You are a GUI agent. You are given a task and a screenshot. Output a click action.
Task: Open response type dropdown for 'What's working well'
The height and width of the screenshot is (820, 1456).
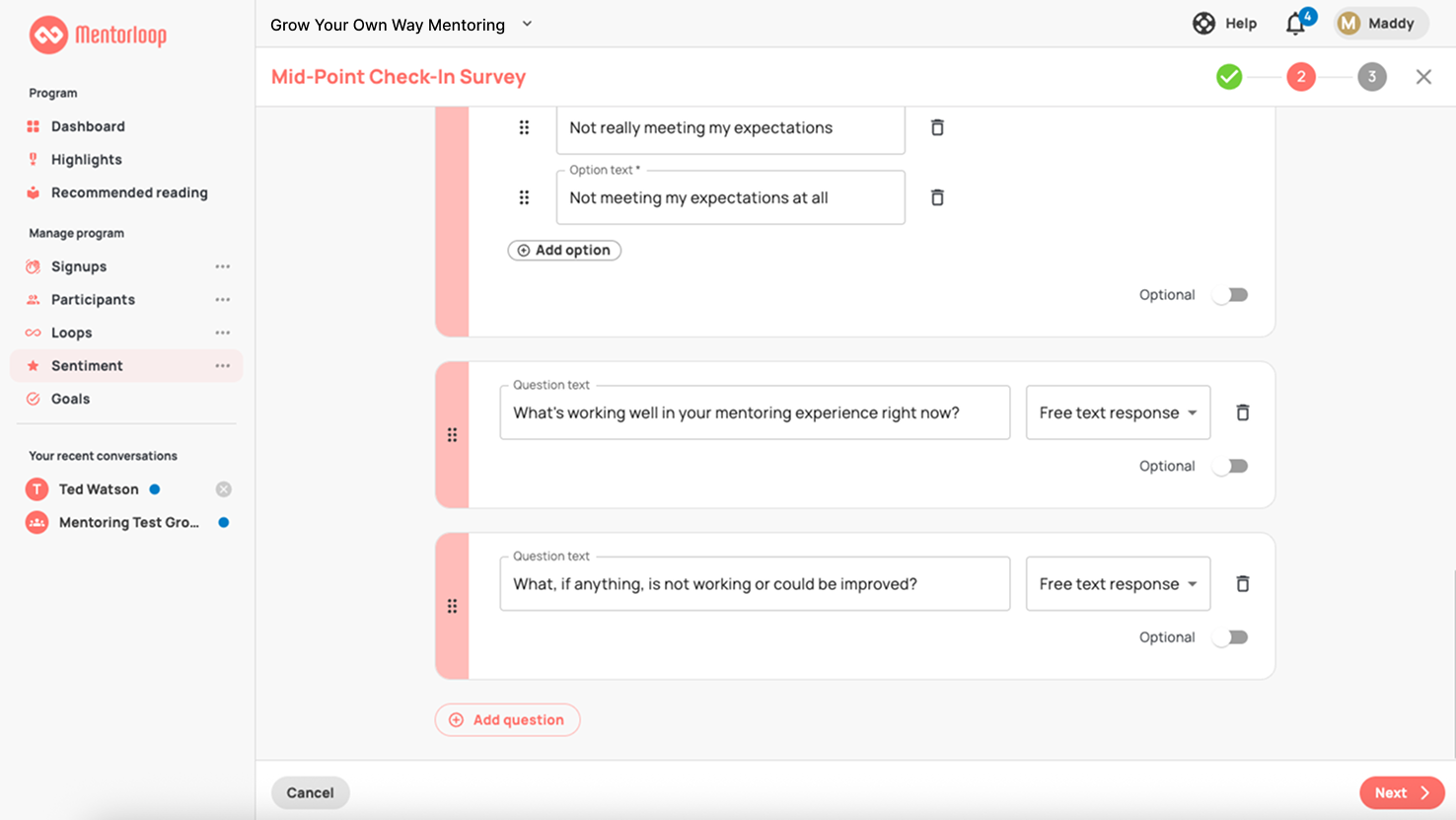click(1118, 412)
